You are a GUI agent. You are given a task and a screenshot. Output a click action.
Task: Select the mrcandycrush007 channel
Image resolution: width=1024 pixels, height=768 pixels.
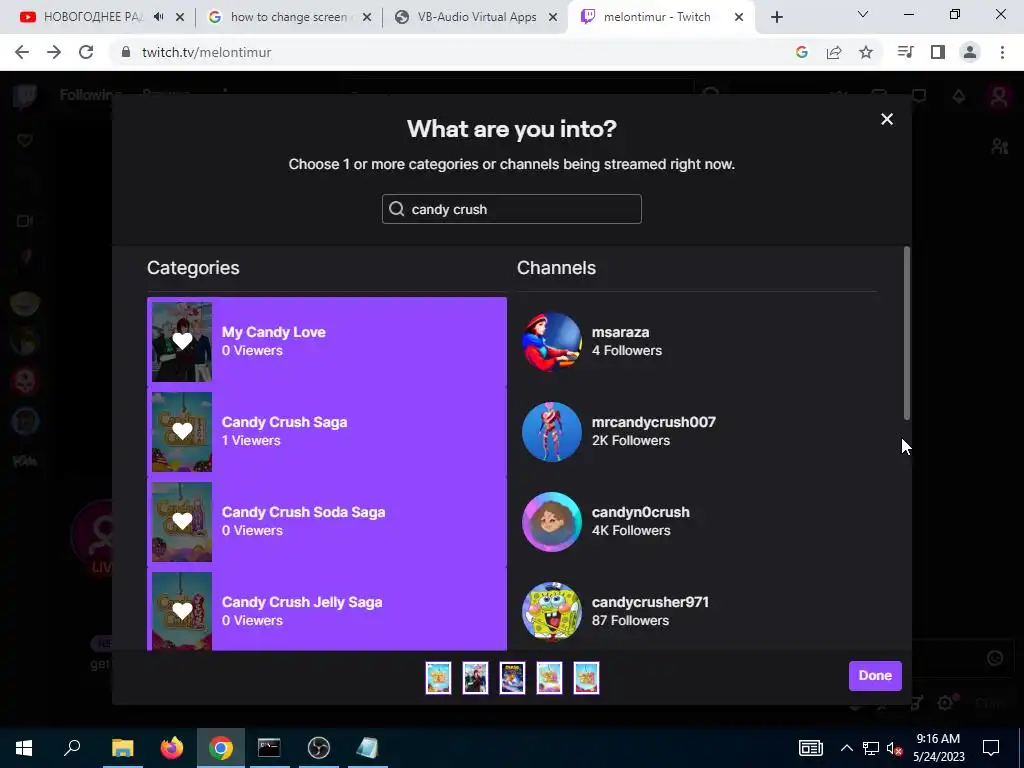click(x=697, y=432)
